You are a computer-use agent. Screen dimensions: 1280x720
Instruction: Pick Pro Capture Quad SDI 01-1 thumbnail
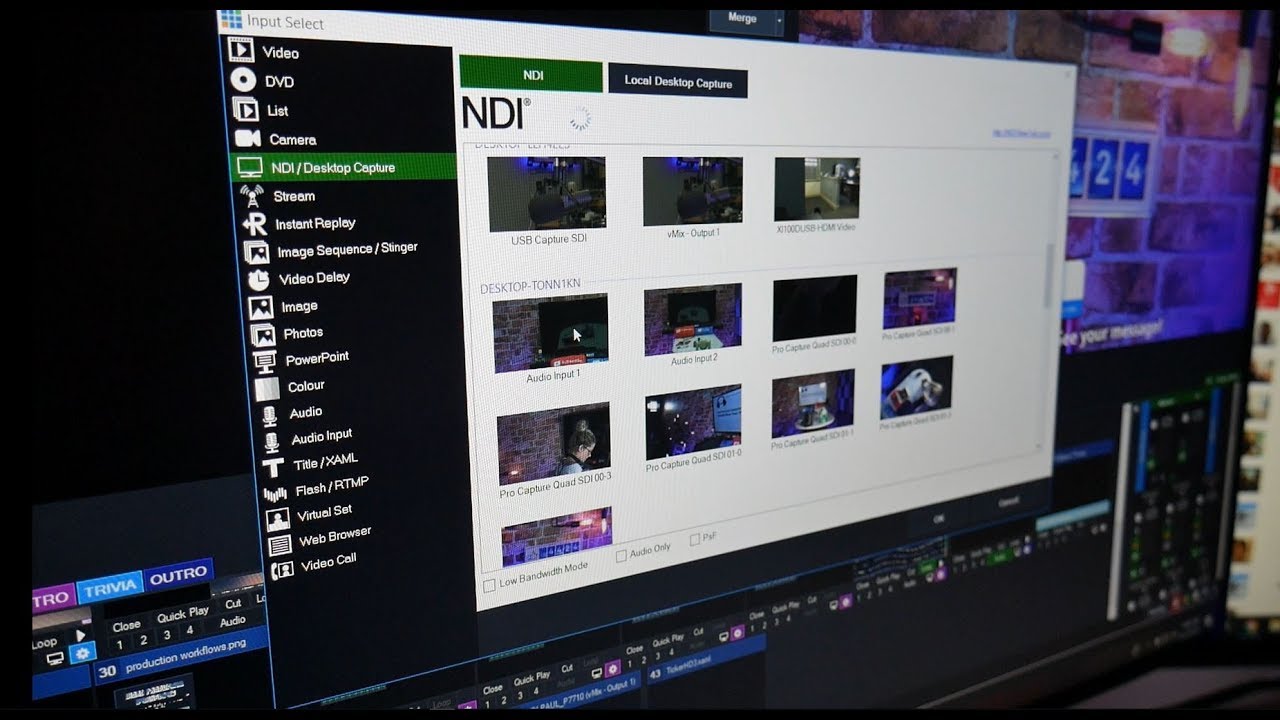813,404
